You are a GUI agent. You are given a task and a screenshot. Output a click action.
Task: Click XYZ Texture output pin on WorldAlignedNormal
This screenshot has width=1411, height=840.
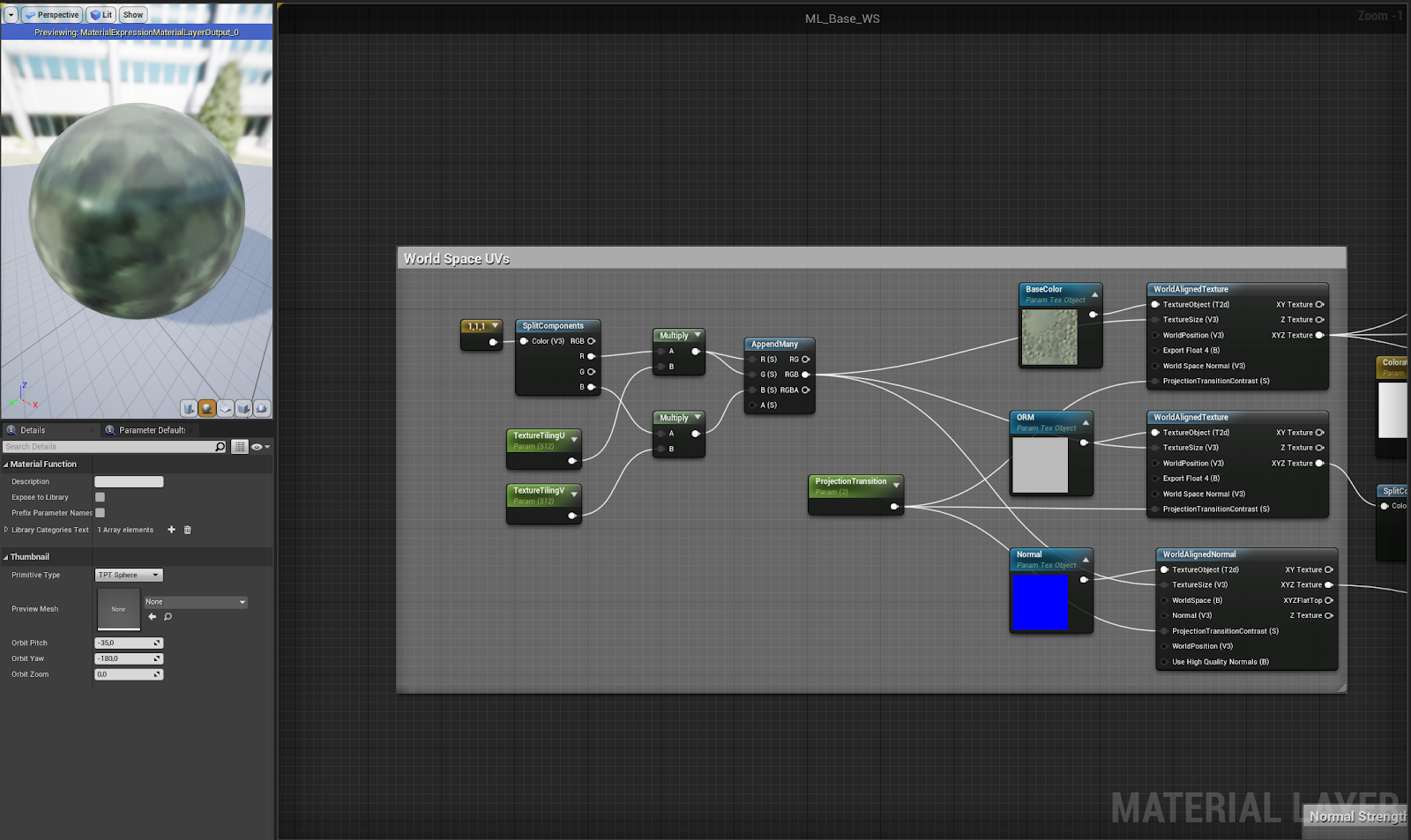(x=1328, y=585)
